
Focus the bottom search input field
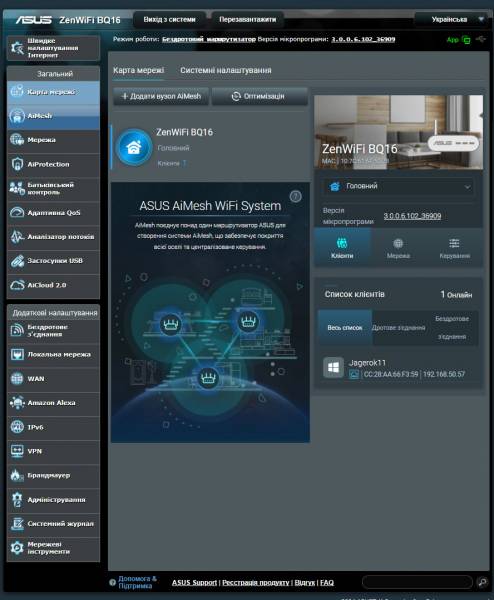(417, 582)
